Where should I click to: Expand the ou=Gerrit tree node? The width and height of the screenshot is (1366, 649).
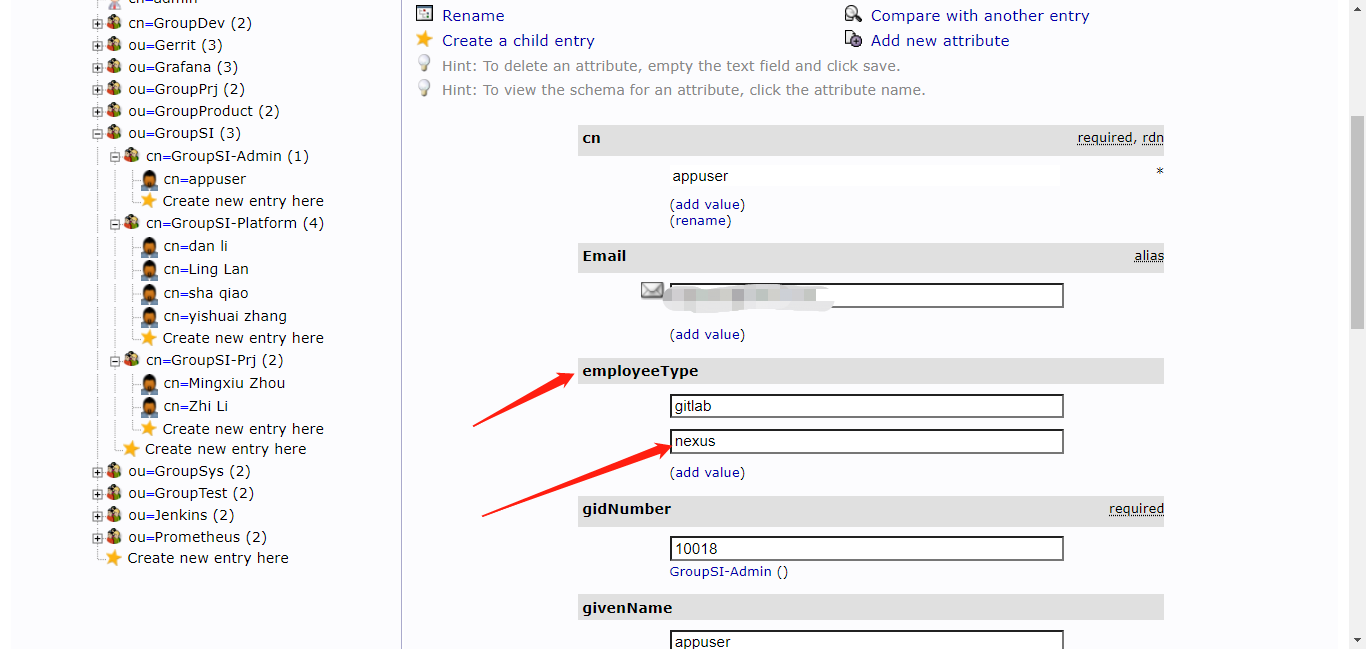point(98,45)
